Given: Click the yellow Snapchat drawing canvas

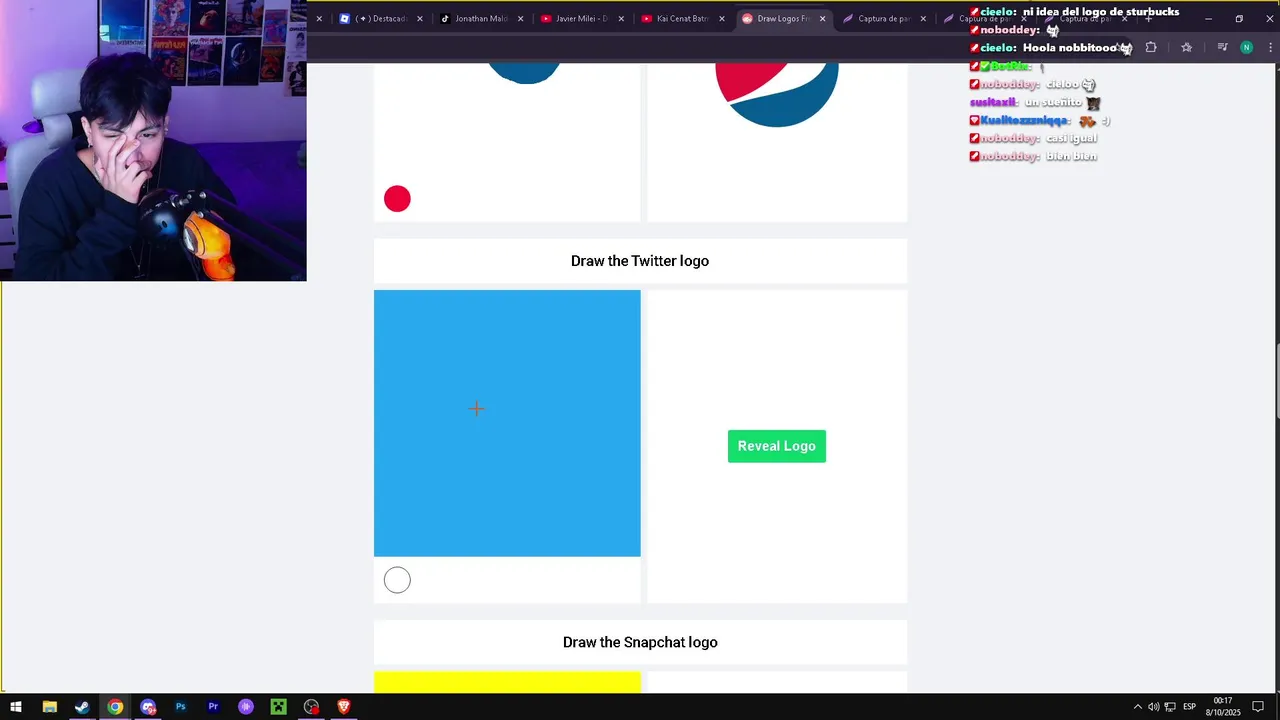Looking at the screenshot, I should coord(507,683).
